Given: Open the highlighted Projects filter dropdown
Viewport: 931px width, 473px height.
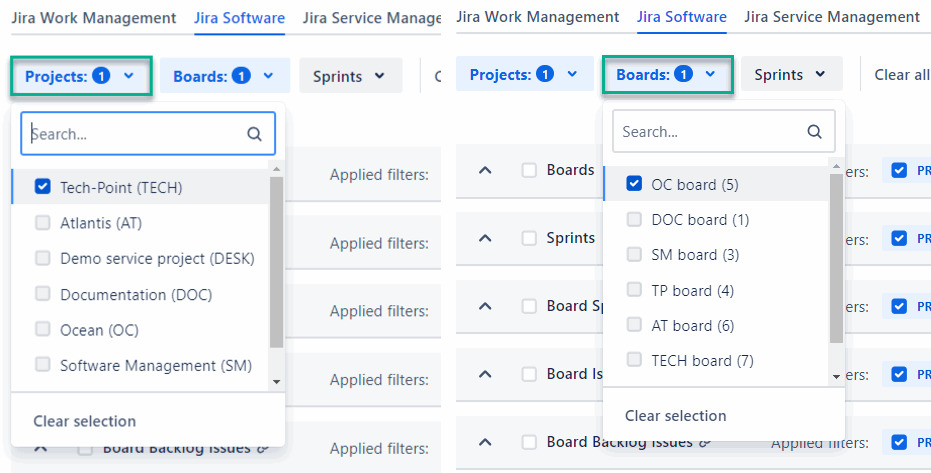Looking at the screenshot, I should point(81,76).
